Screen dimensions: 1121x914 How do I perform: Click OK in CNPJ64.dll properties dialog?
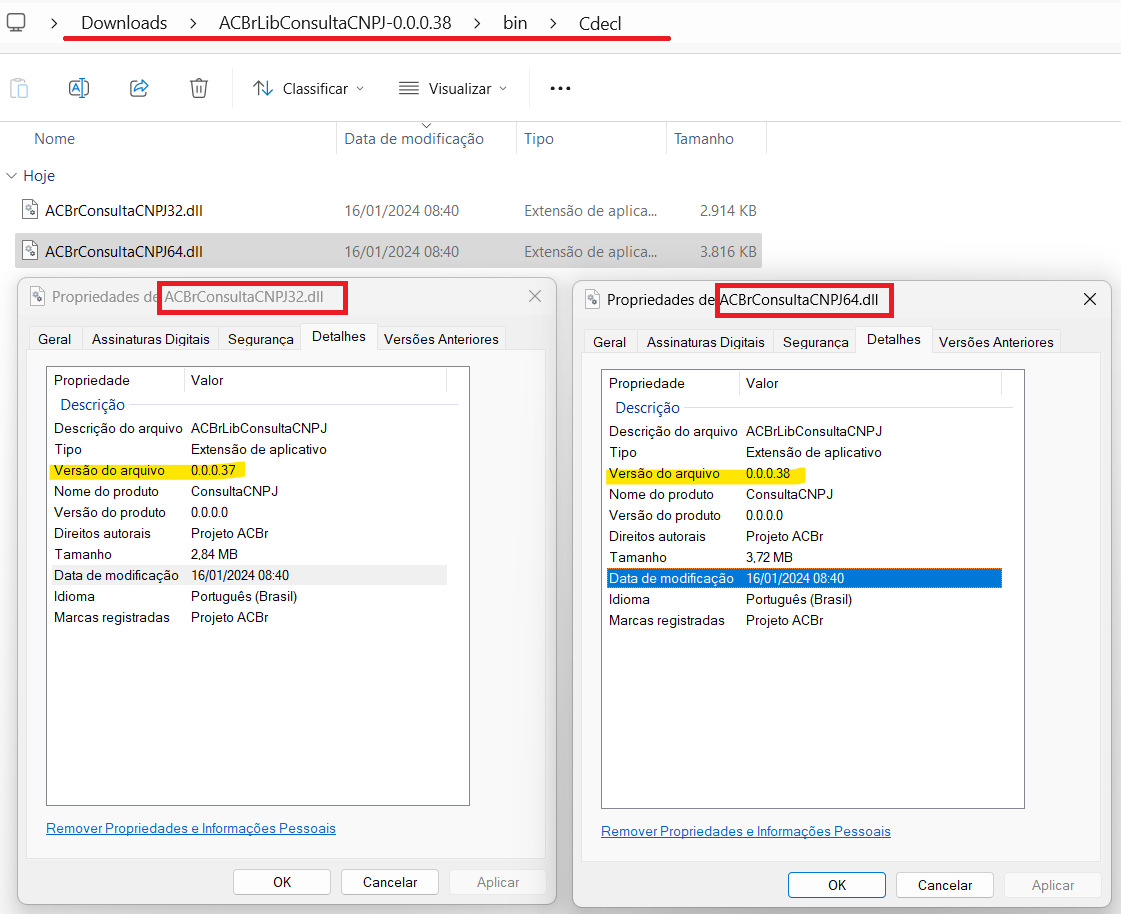836,885
